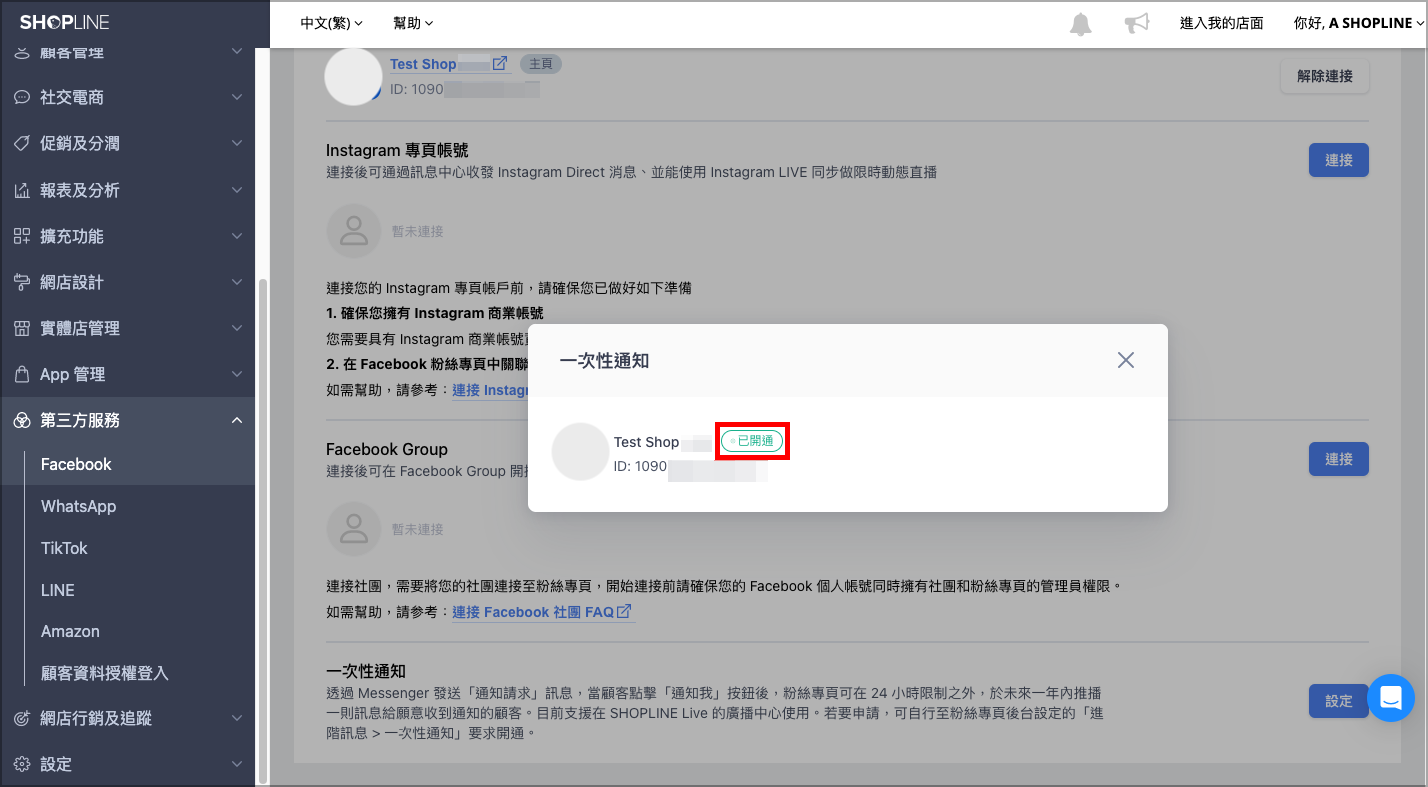This screenshot has height=787, width=1428.
Task: Click Test Shop avatar in the dialog
Action: tap(581, 451)
